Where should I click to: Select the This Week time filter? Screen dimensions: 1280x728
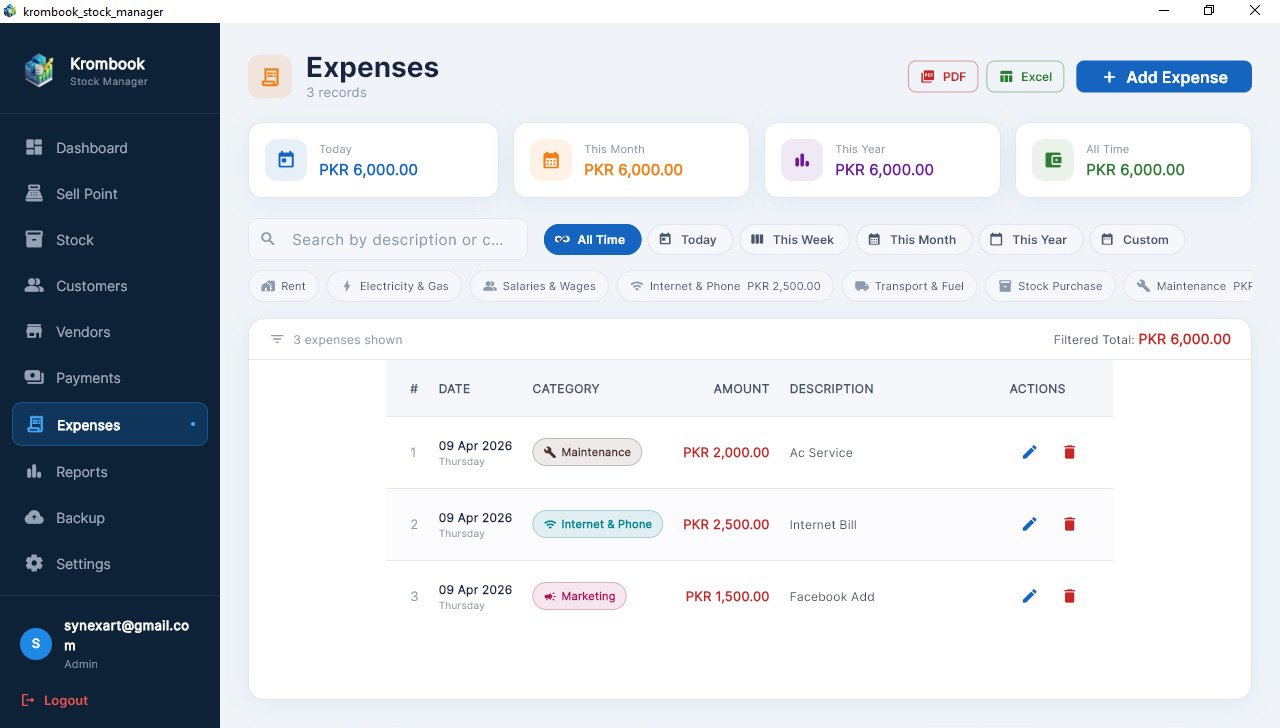click(794, 239)
